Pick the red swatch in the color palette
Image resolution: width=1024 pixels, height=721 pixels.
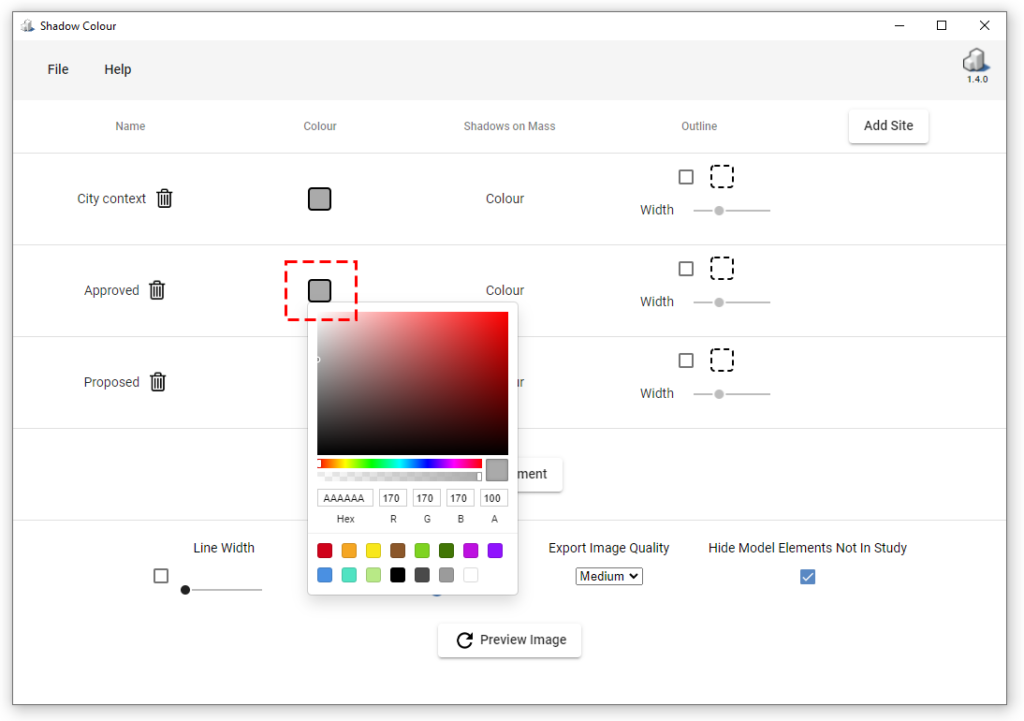click(x=324, y=550)
